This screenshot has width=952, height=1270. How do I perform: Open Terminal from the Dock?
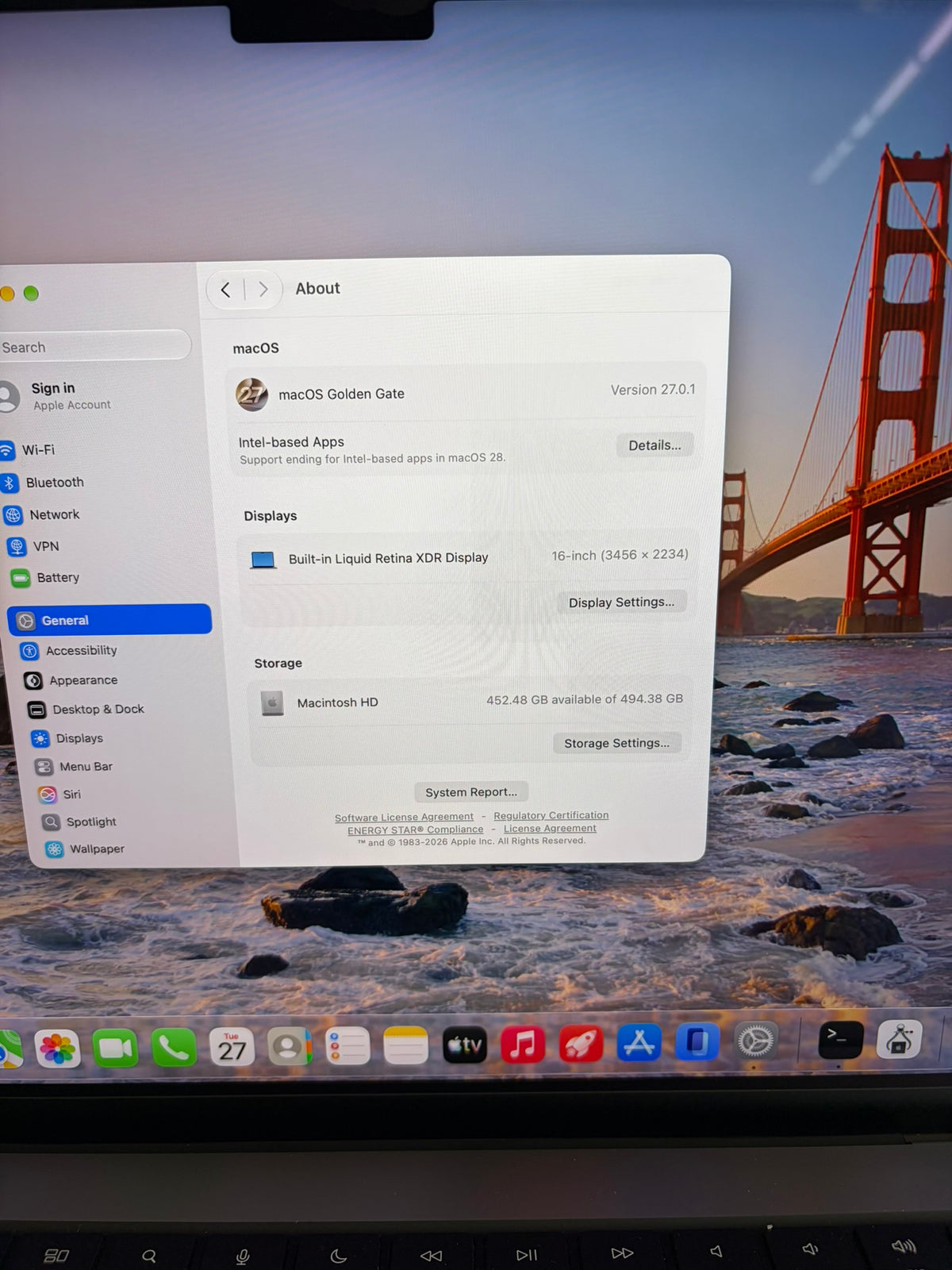pos(840,1039)
